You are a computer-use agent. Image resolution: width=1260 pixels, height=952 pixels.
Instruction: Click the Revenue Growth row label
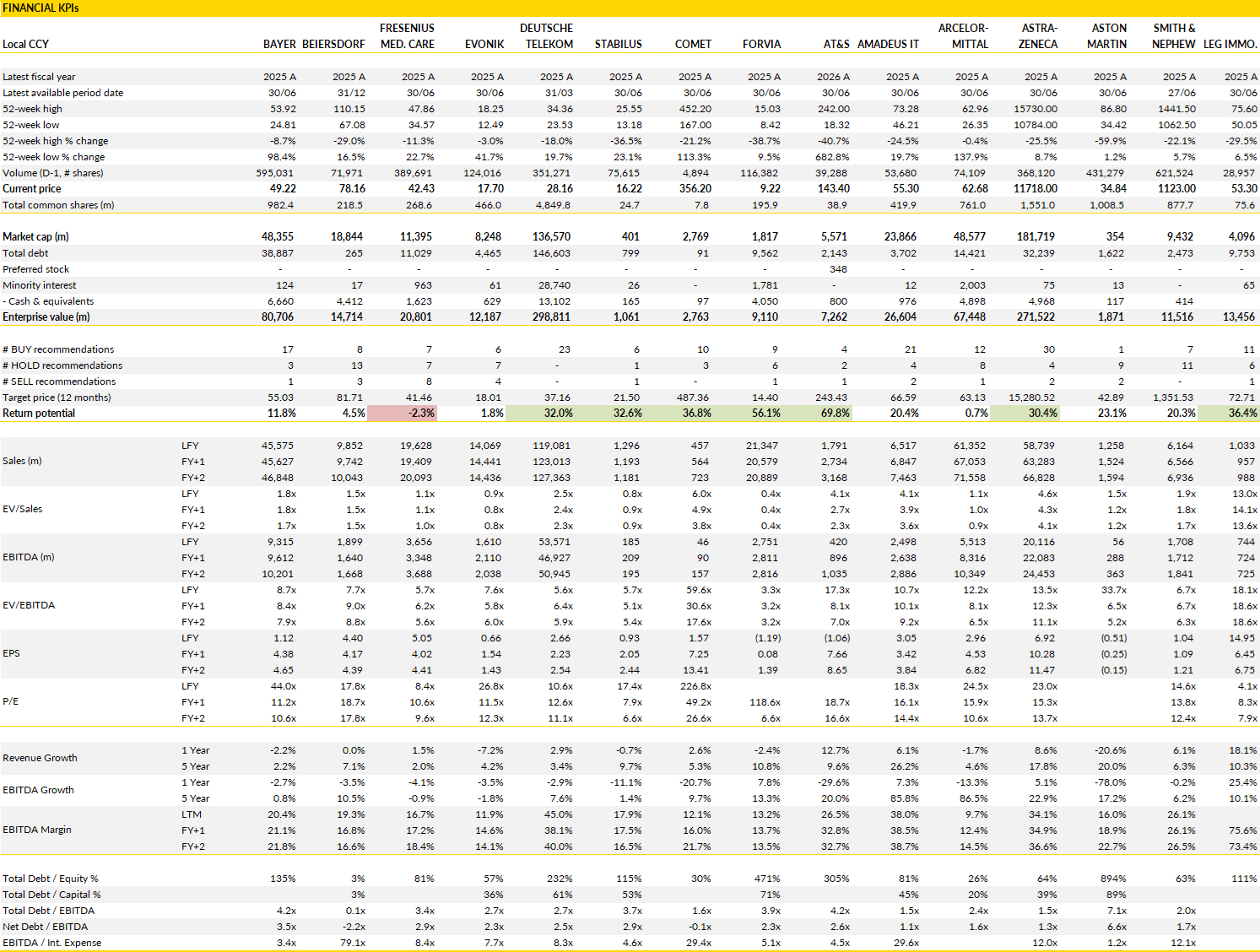point(40,758)
